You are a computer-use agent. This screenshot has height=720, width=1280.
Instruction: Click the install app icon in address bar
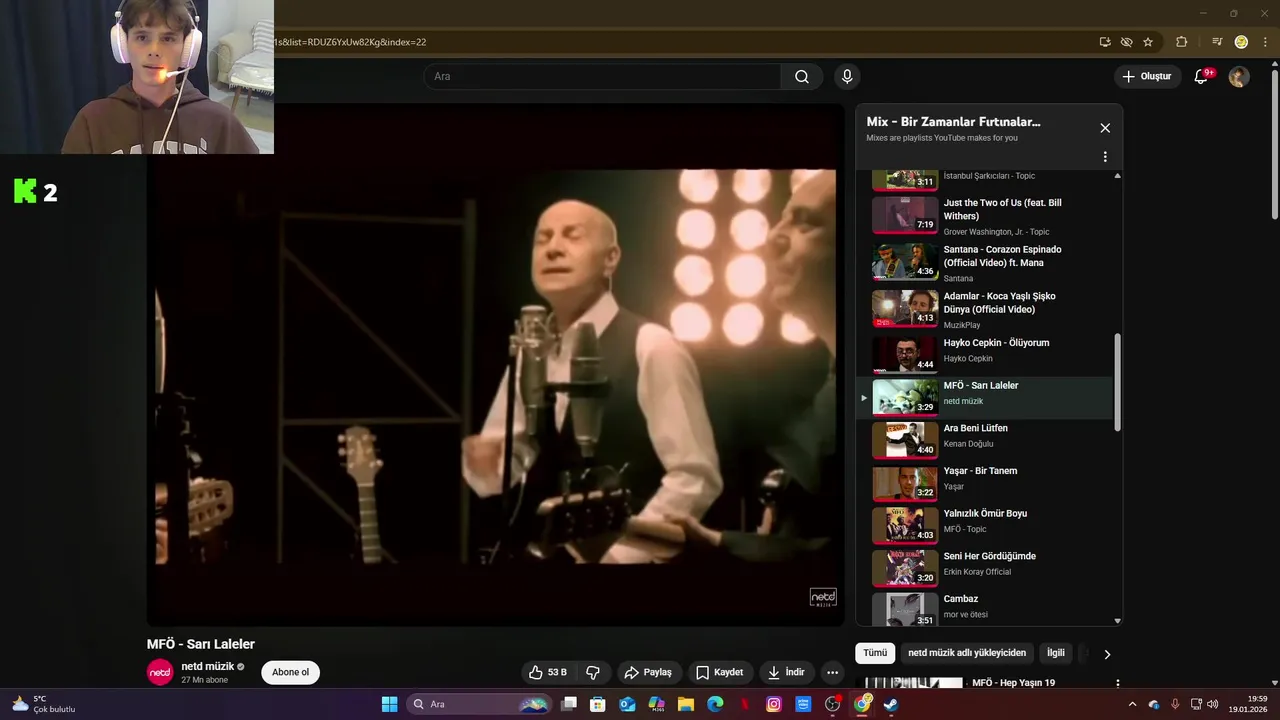[x=1105, y=42]
